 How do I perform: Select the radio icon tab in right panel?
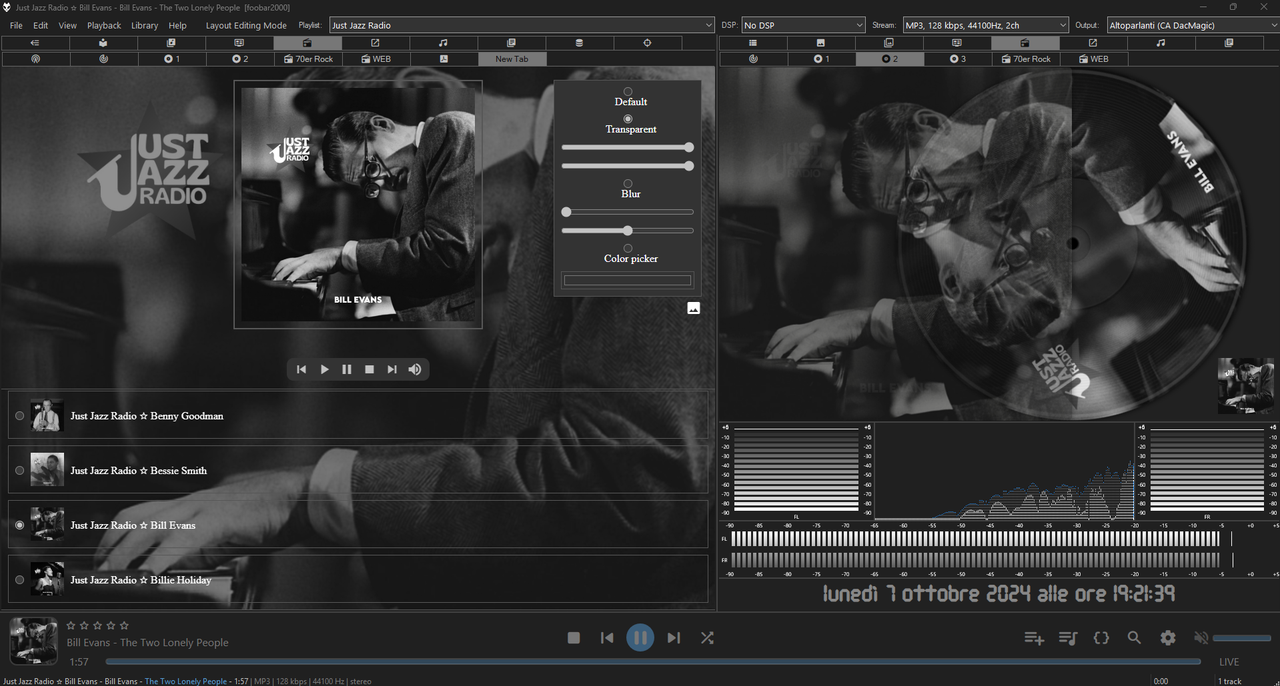(1025, 43)
